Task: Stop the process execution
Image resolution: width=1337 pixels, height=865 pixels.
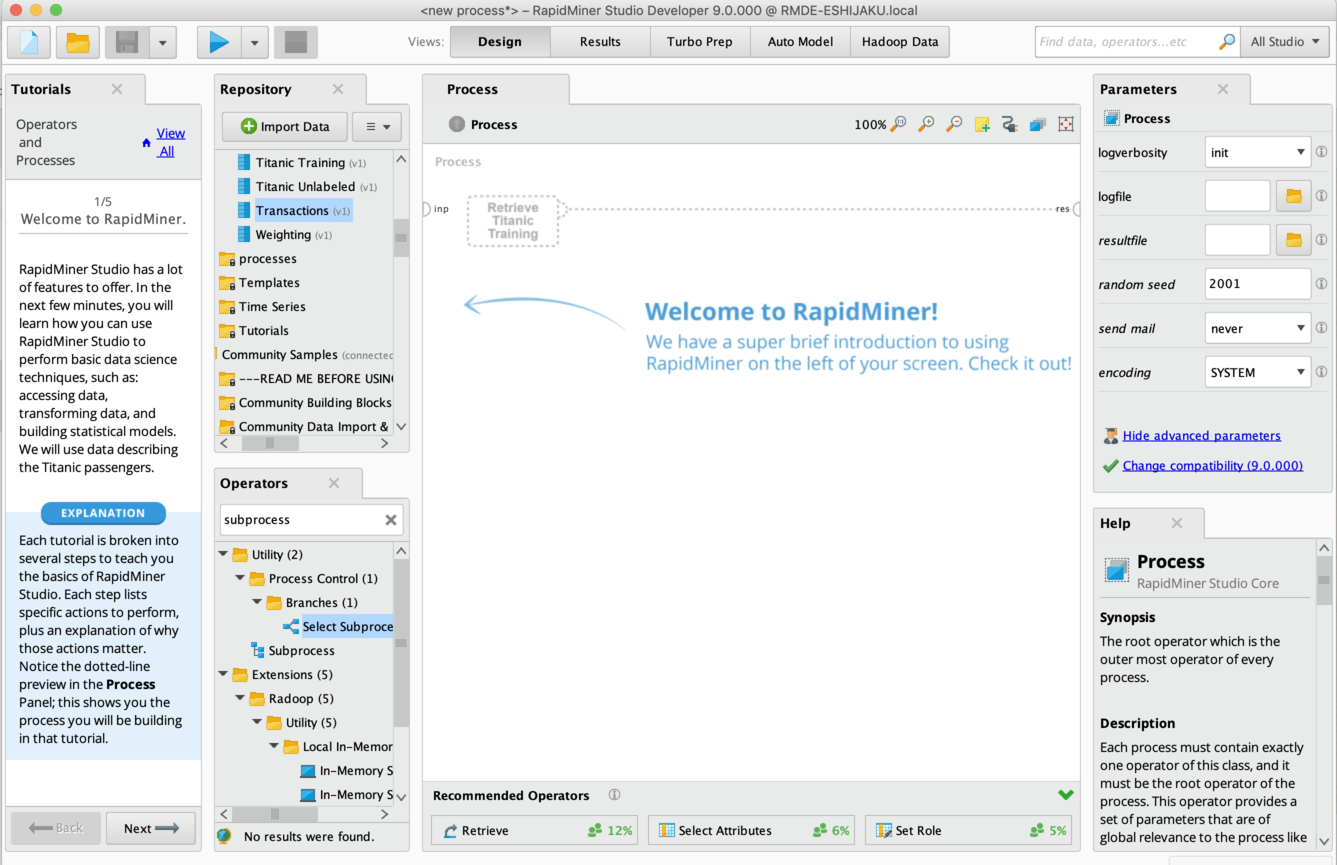Action: click(295, 41)
